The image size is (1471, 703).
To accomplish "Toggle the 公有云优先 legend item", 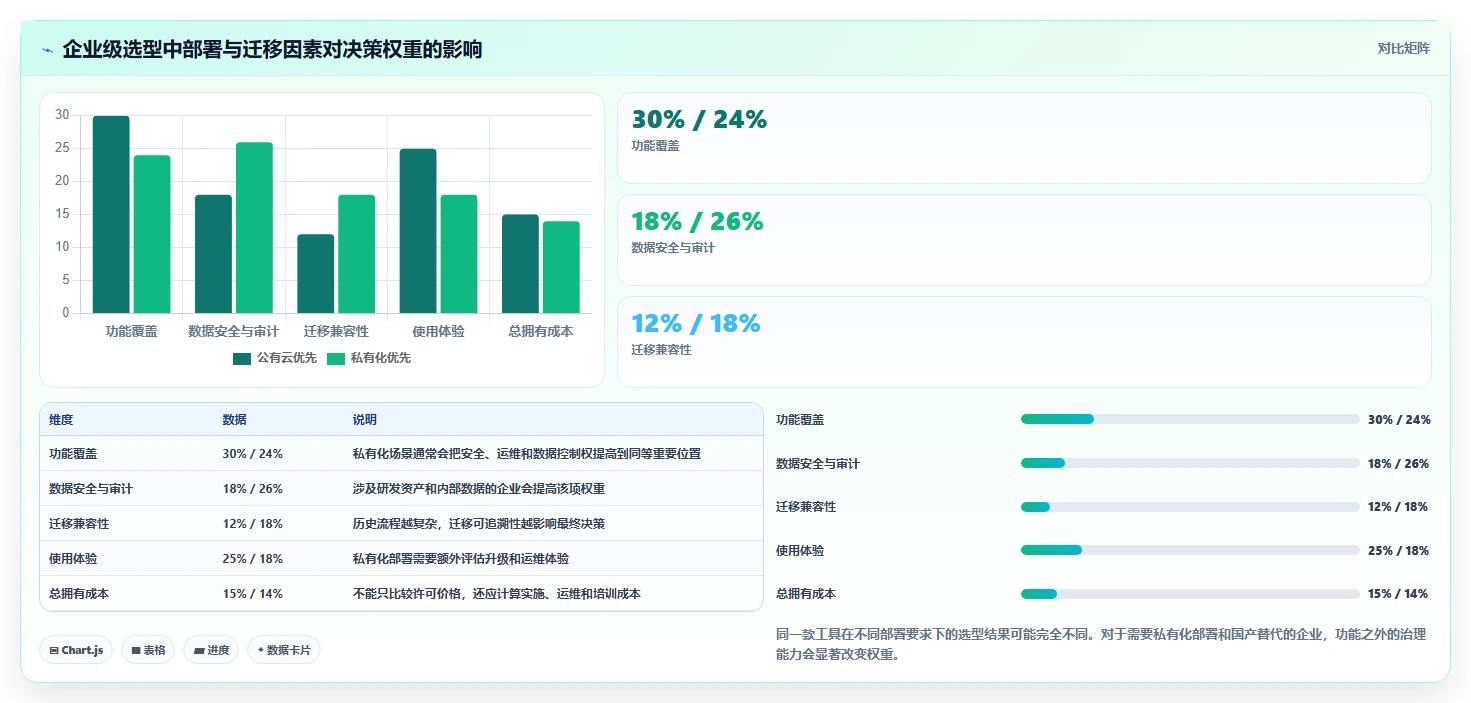I will [275, 358].
